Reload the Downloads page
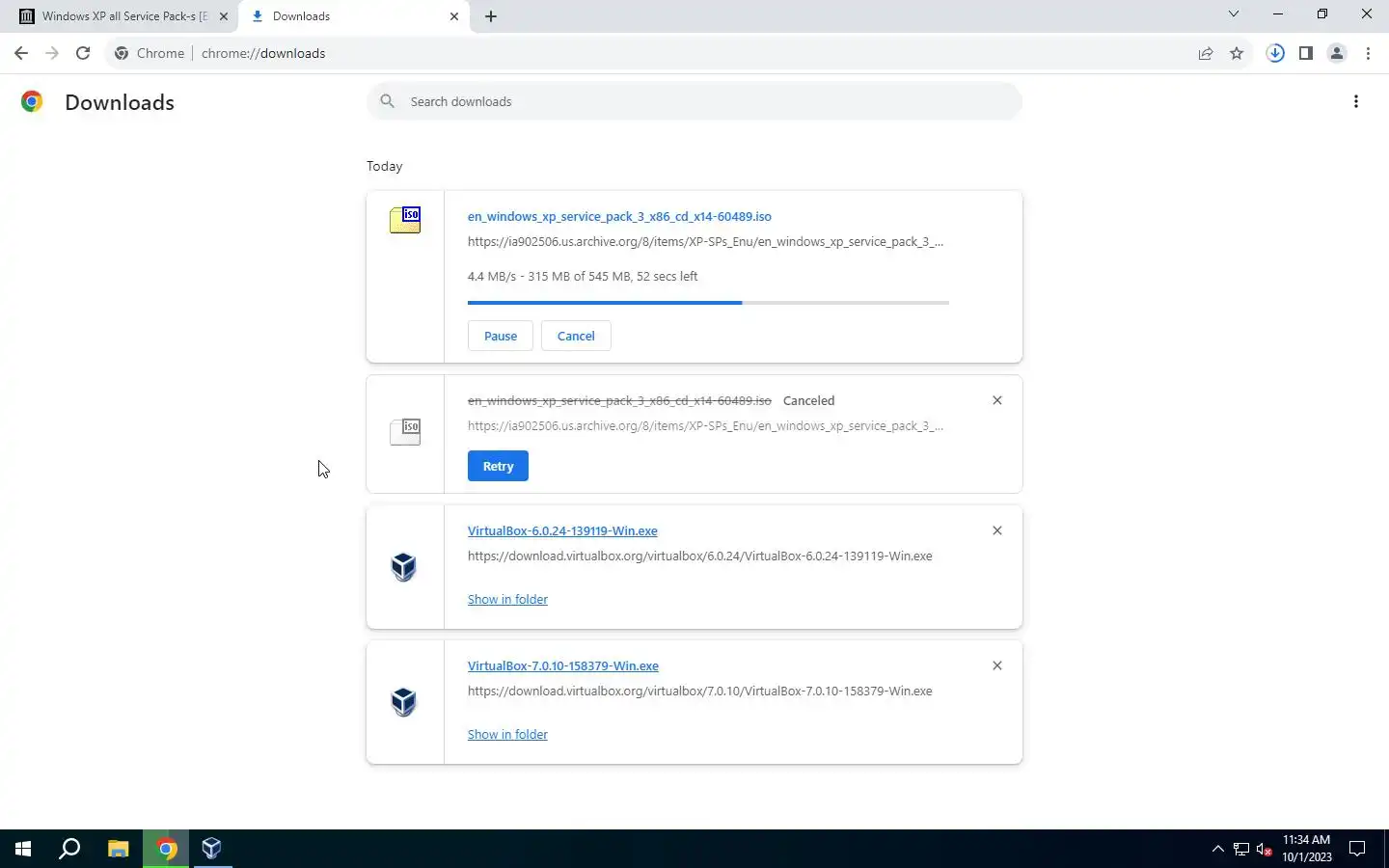This screenshot has width=1389, height=868. click(x=83, y=53)
